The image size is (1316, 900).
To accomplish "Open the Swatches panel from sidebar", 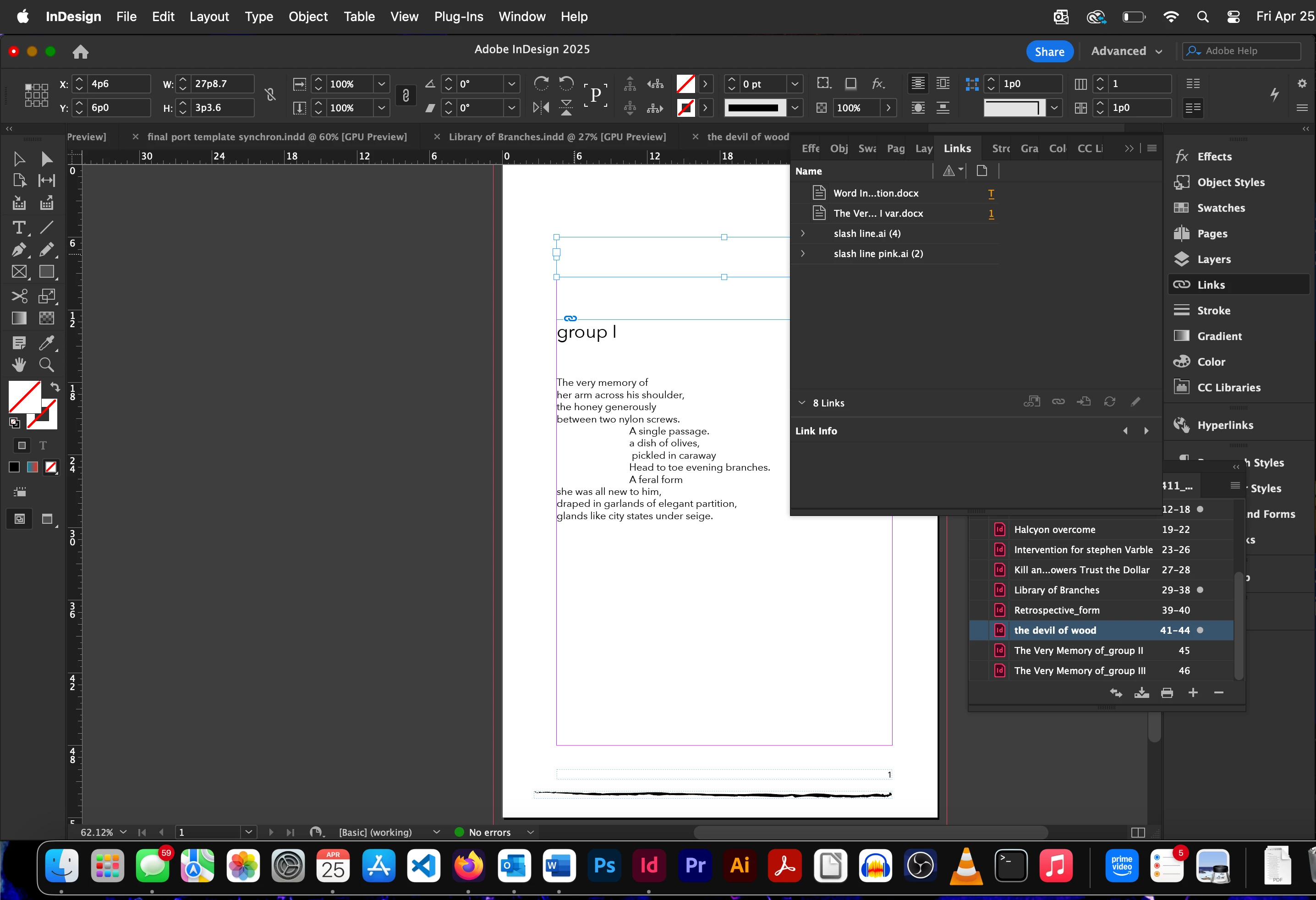I will click(x=1220, y=208).
